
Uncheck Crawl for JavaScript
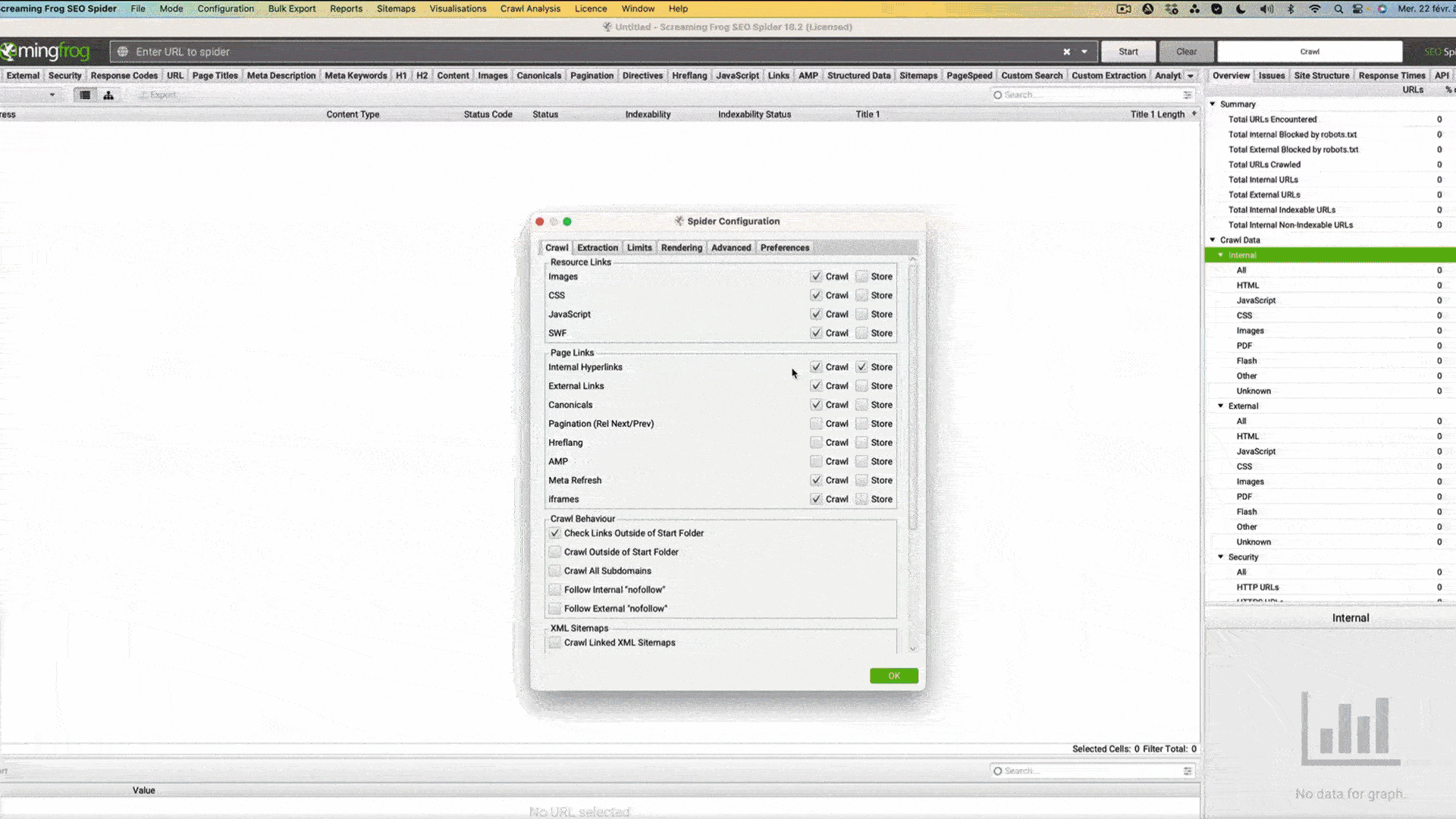point(816,314)
